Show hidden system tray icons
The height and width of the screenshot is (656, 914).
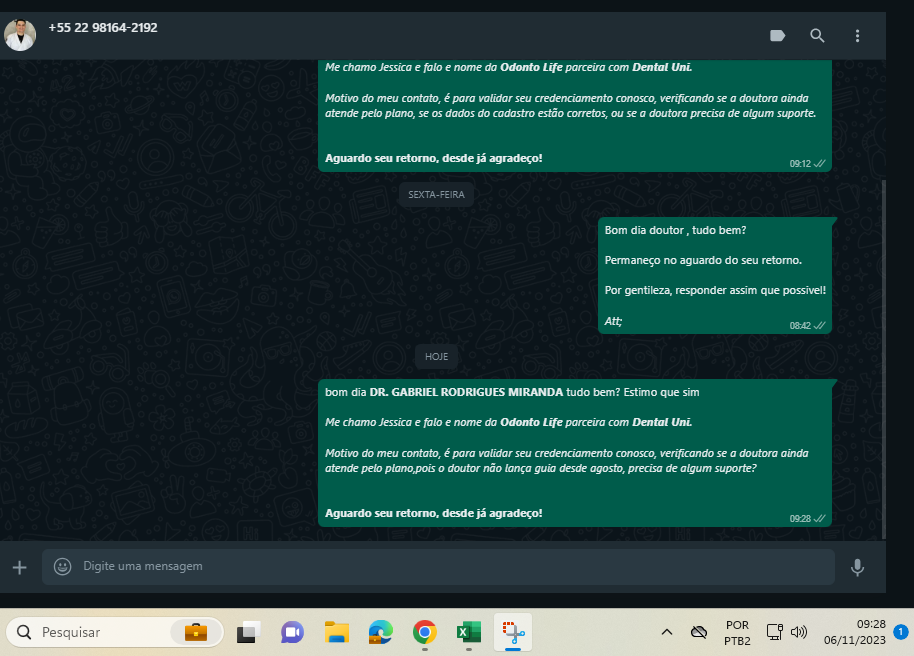coord(667,632)
